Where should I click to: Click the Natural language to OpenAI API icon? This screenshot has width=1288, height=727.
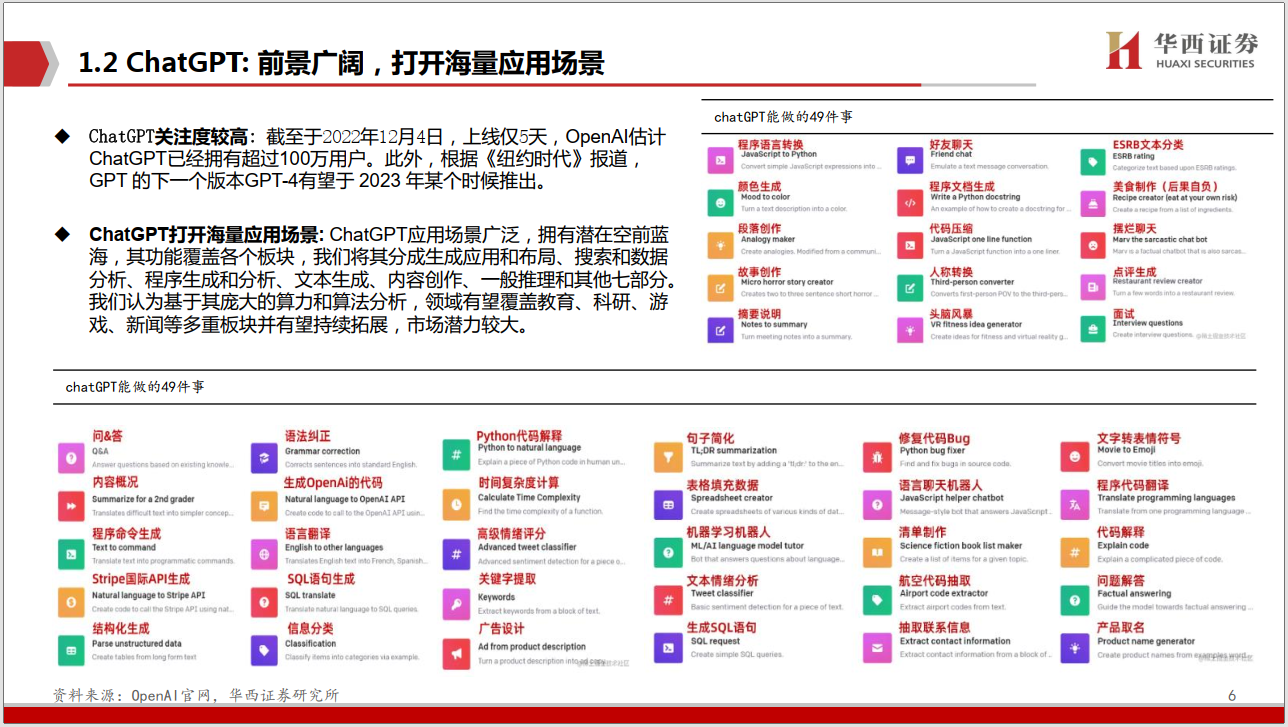point(264,506)
